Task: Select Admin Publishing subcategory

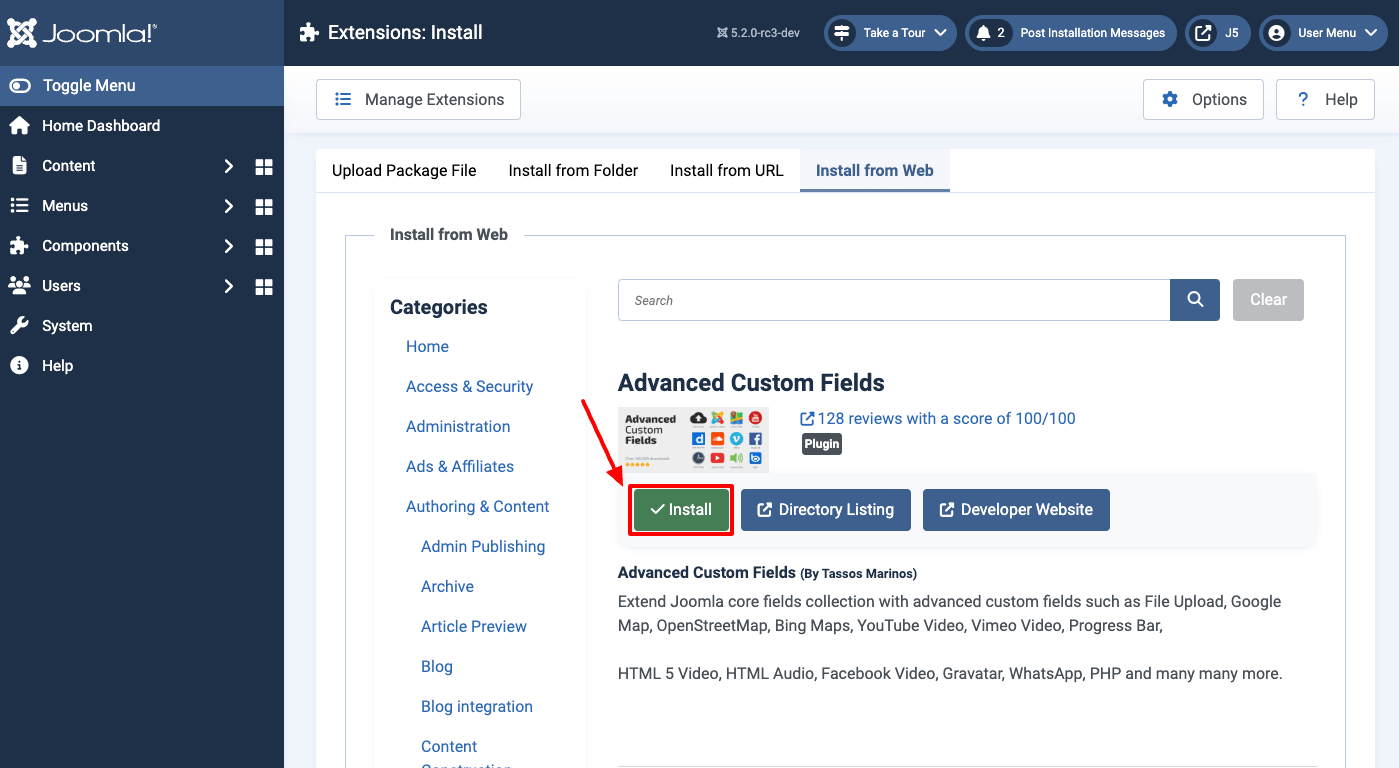Action: coord(483,547)
